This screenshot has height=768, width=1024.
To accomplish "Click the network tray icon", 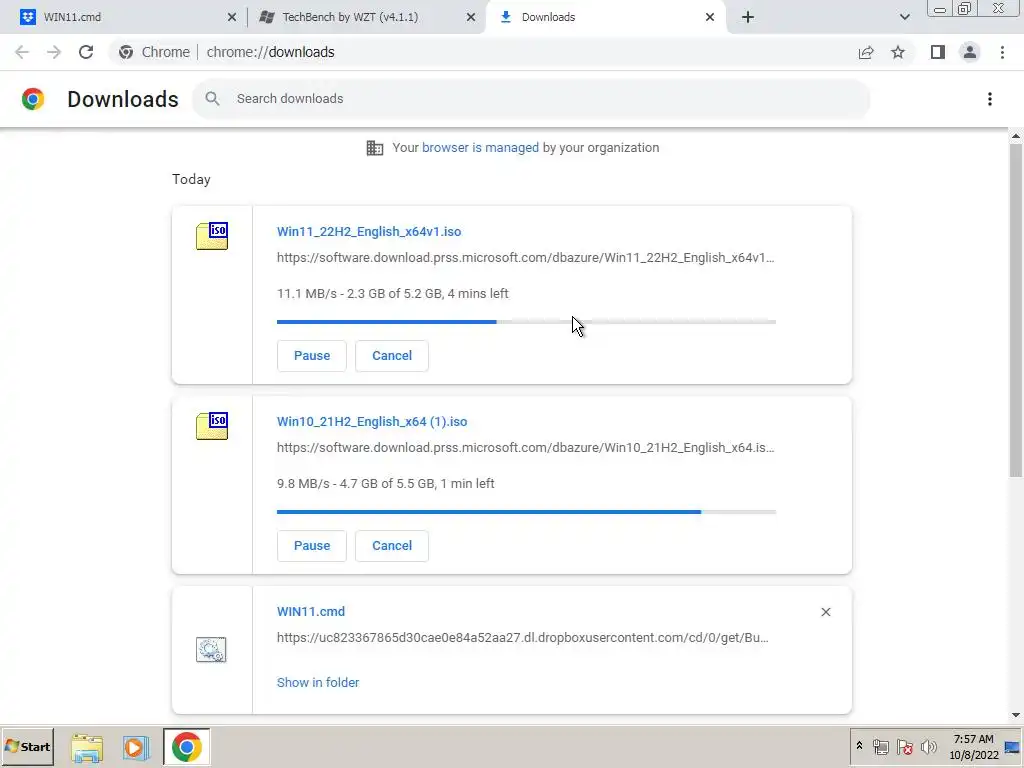I will tap(881, 747).
